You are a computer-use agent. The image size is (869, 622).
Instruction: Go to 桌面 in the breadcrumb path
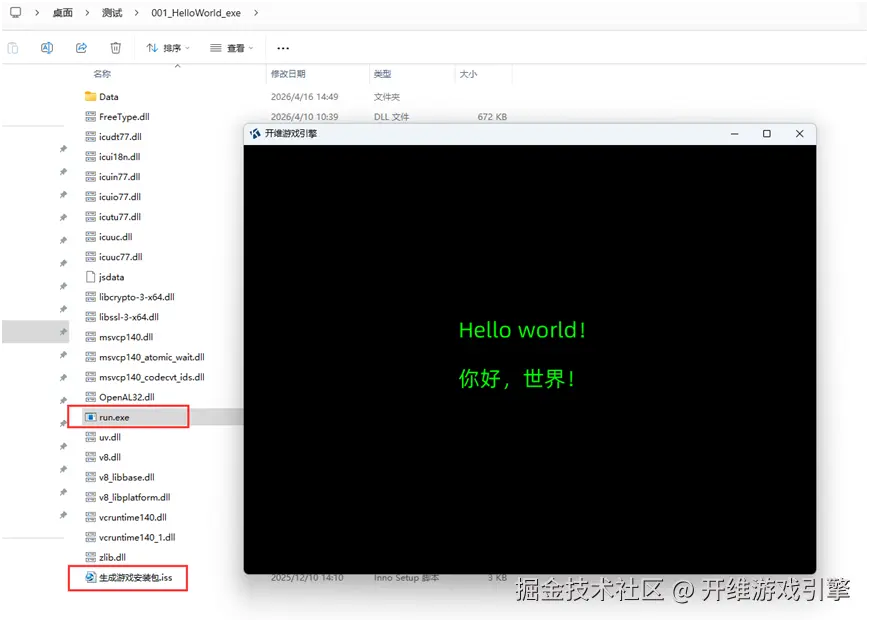[x=63, y=13]
